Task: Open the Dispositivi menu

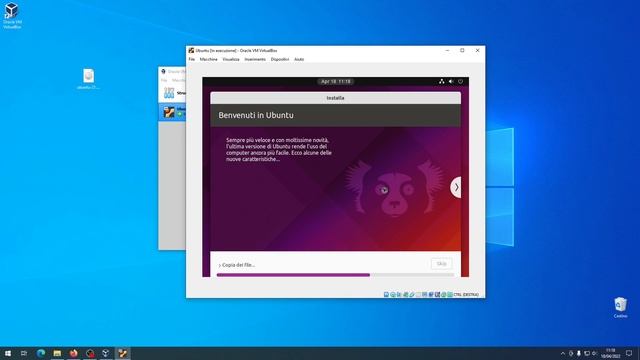Action: point(280,59)
